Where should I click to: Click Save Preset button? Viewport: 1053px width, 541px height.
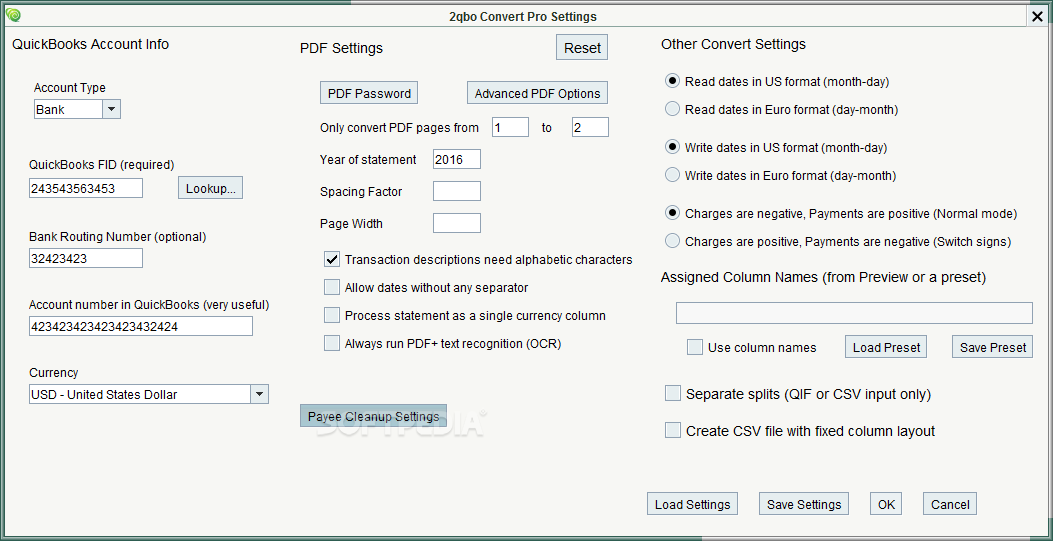click(x=993, y=347)
